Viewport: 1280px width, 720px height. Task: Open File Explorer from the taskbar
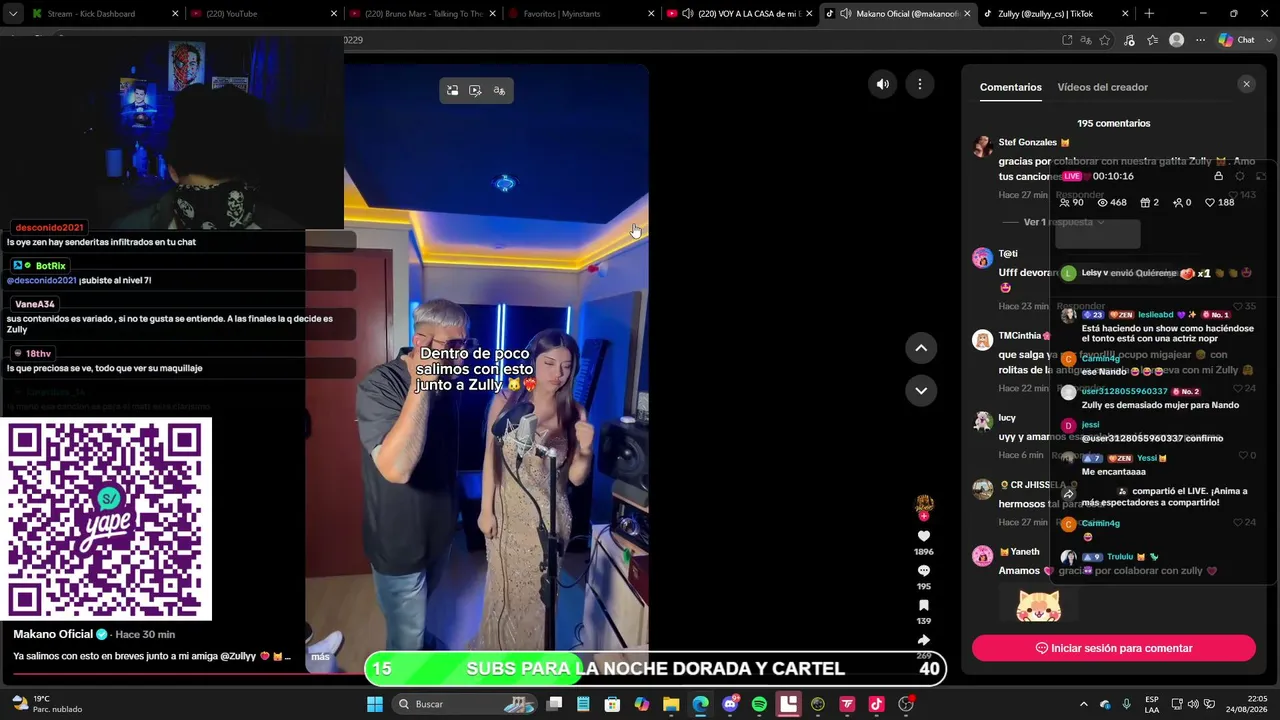(671, 704)
